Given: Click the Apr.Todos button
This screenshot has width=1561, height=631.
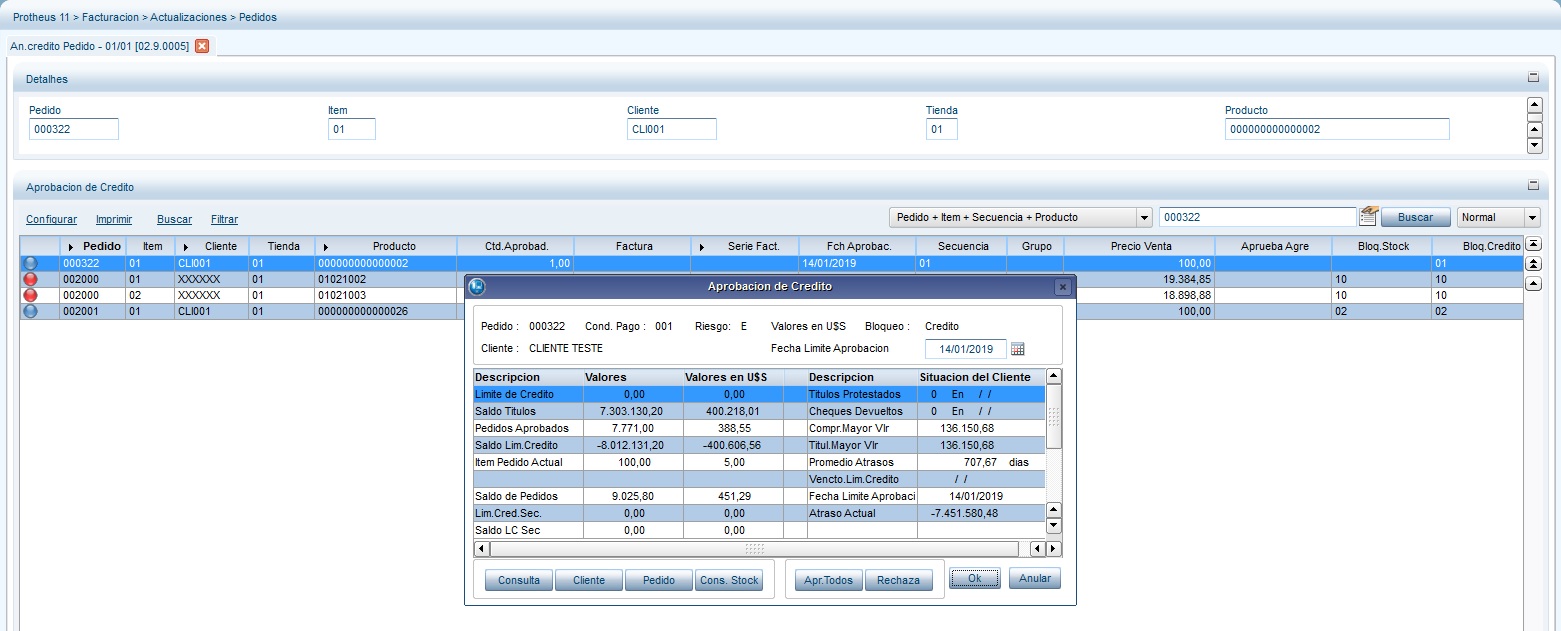Looking at the screenshot, I should pos(829,580).
